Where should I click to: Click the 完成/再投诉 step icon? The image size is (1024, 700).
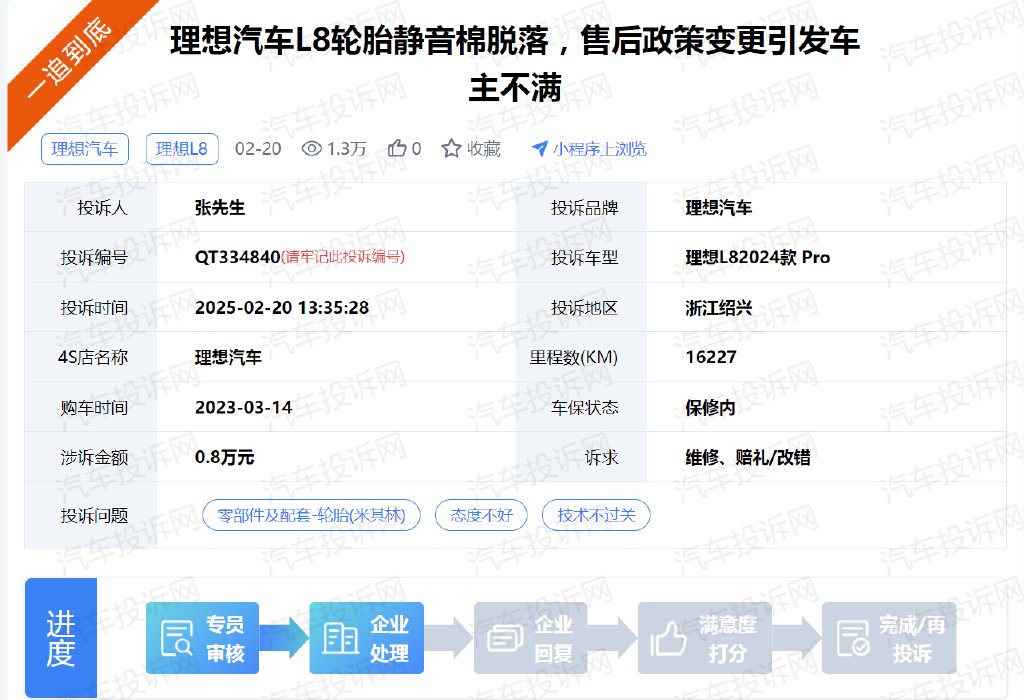(853, 638)
